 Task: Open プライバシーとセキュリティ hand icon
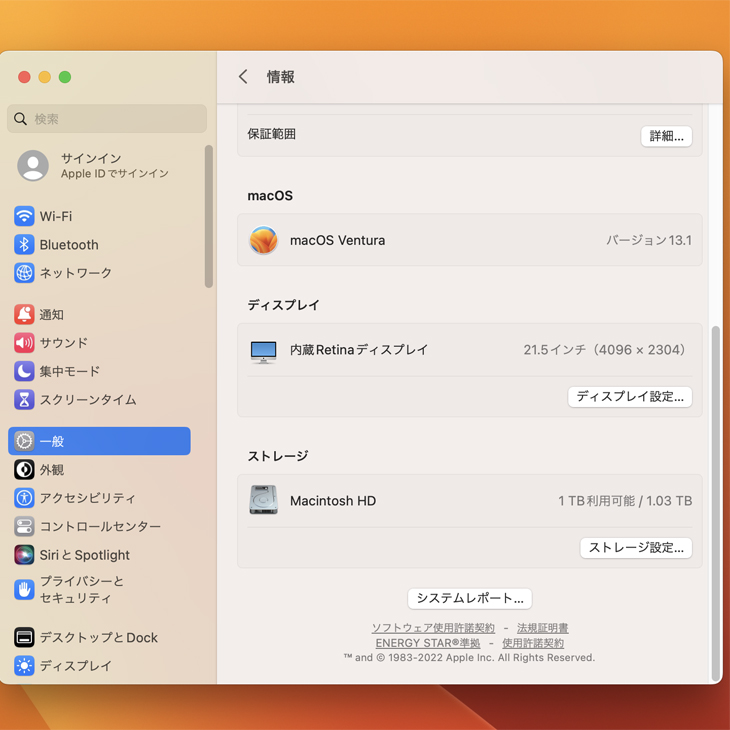pyautogui.click(x=24, y=590)
